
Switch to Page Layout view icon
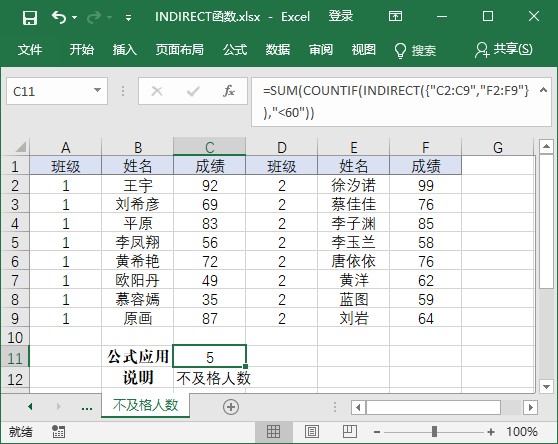(312, 432)
